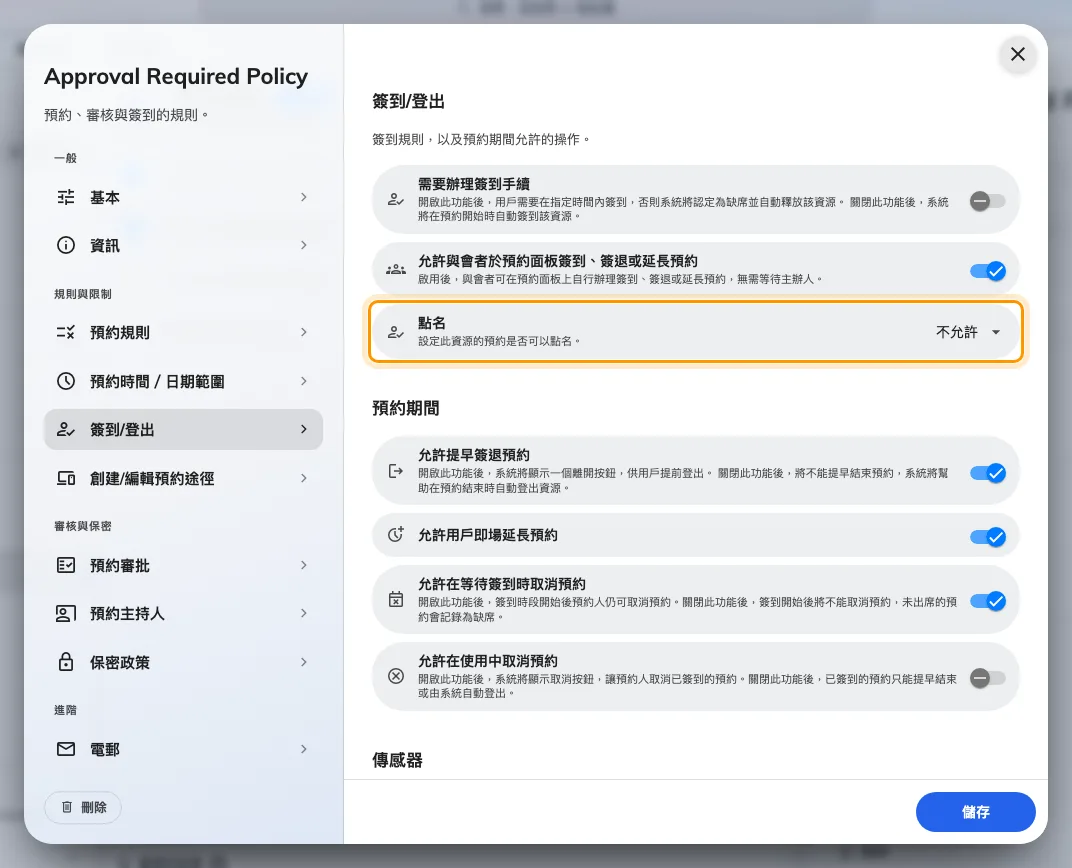
Task: Close the policy dialog with the X button
Action: [x=1018, y=54]
